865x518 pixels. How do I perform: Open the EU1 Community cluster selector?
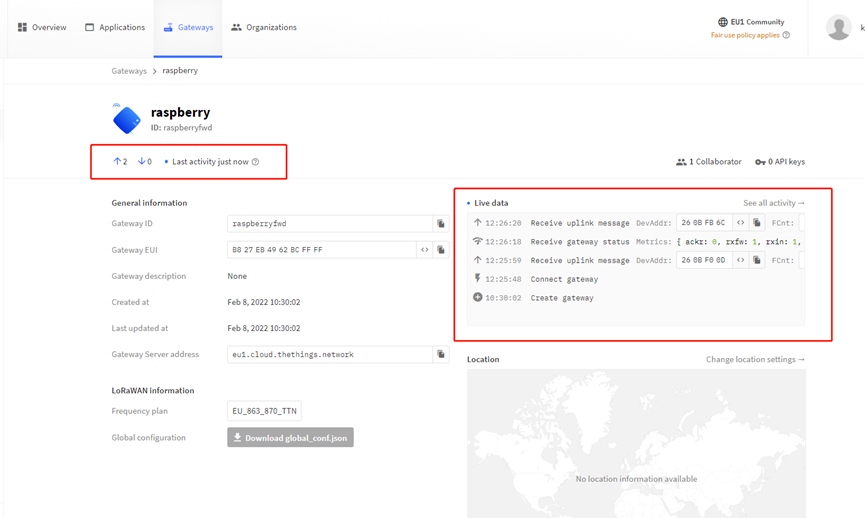click(x=751, y=22)
